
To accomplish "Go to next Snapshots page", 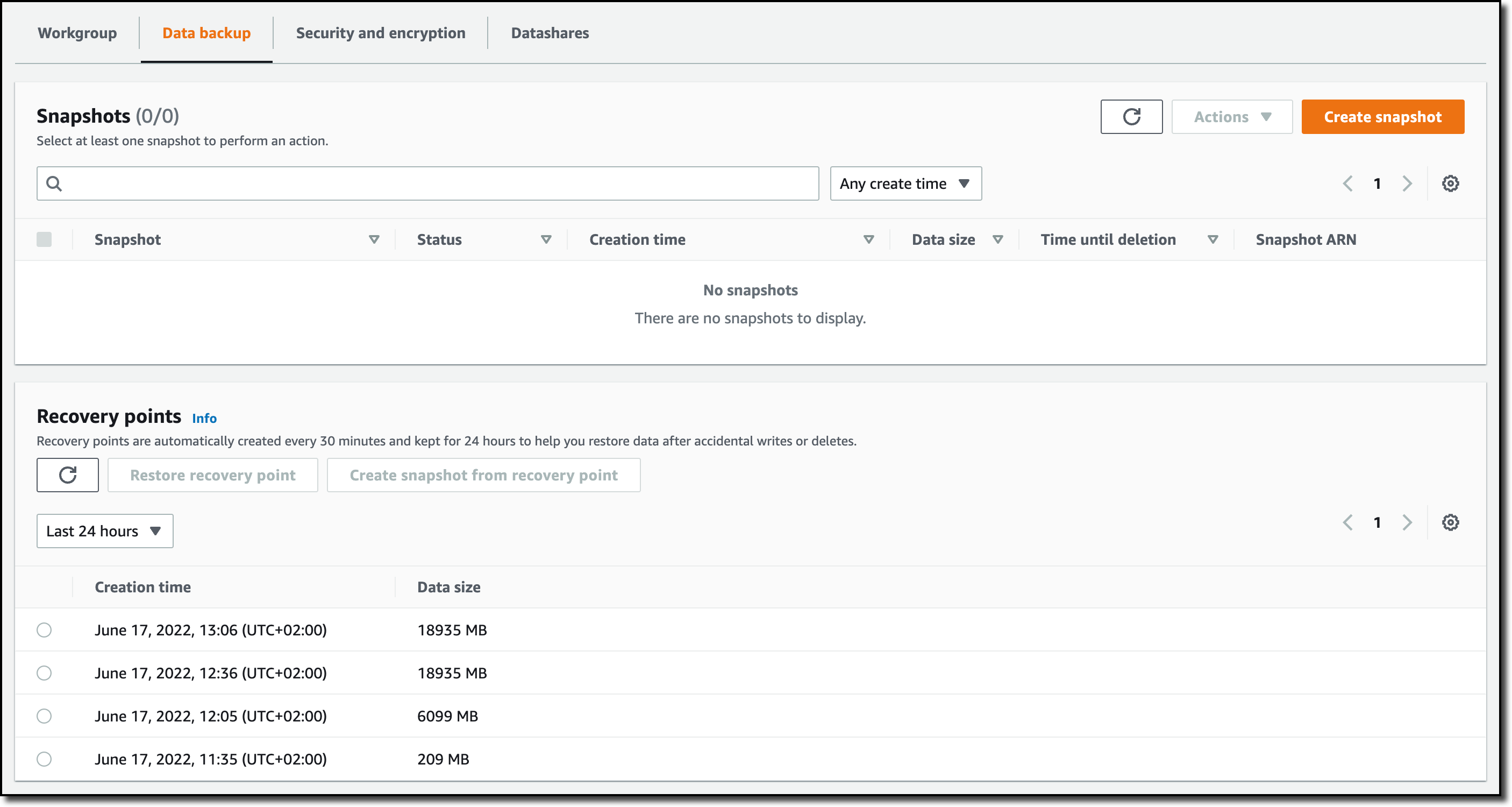I will tap(1408, 184).
